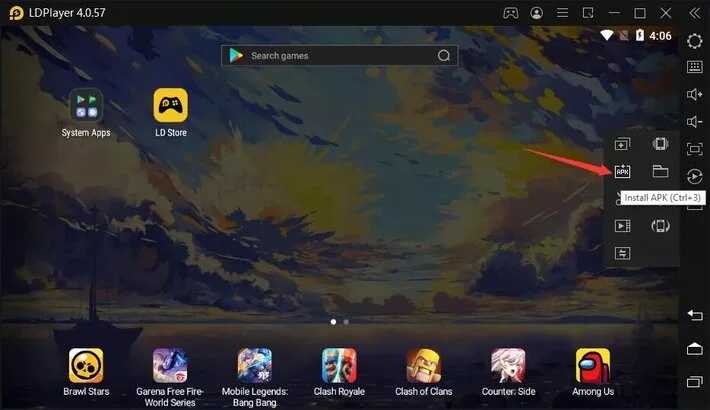
Task: Click the volume down icon
Action: tap(694, 121)
